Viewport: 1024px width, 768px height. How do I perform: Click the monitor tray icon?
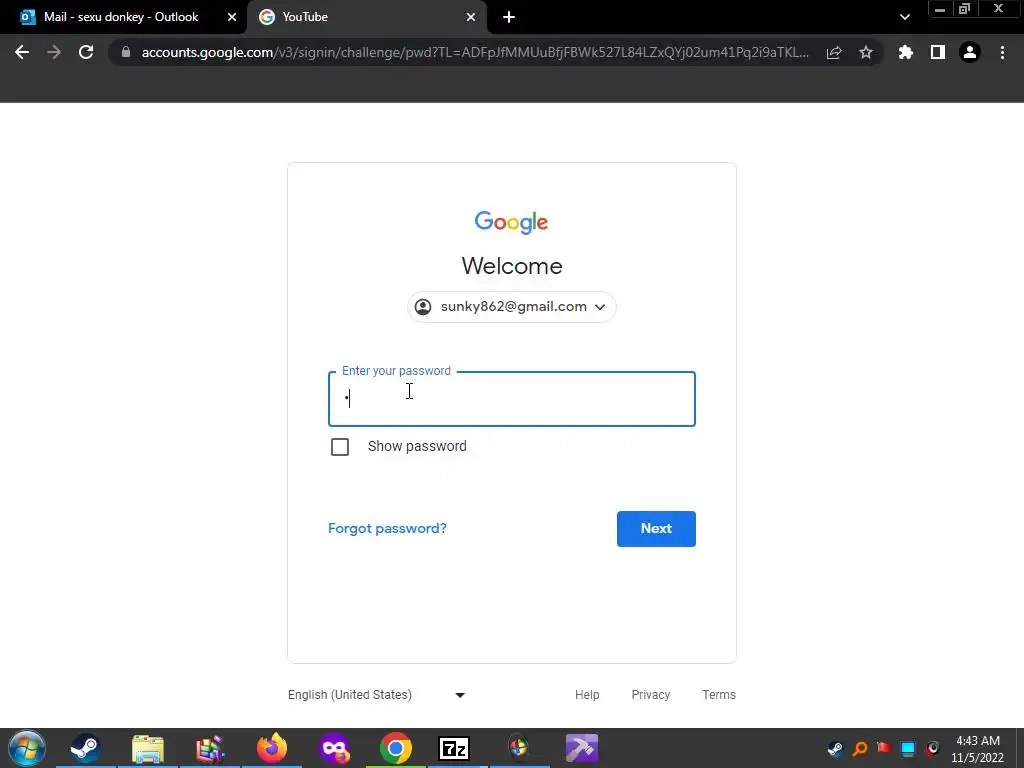pyautogui.click(x=908, y=748)
